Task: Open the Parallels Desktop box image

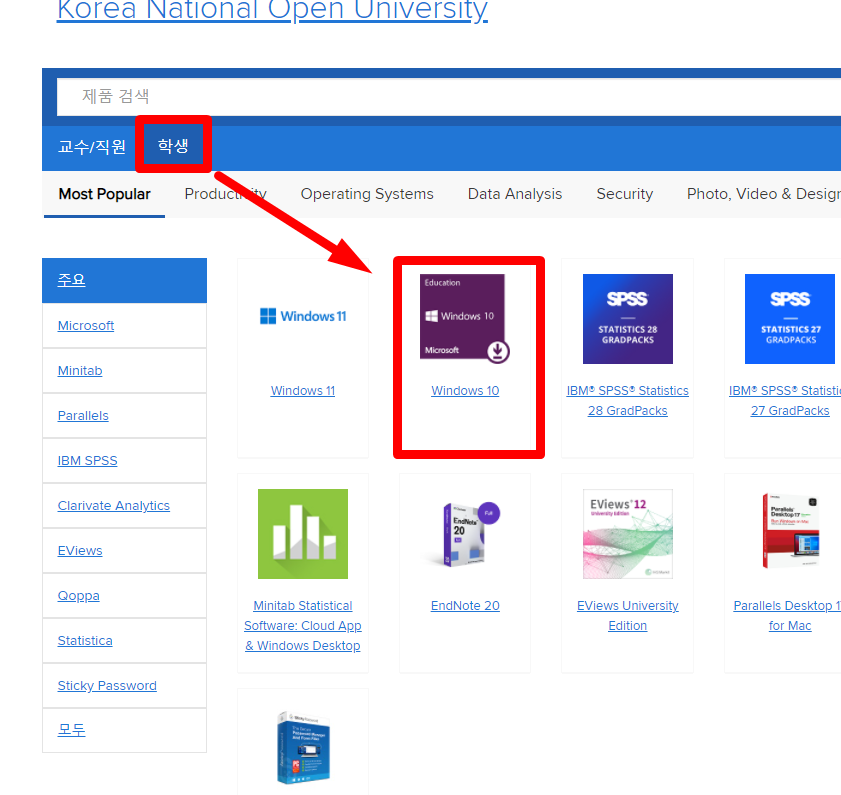Action: pyautogui.click(x=790, y=531)
